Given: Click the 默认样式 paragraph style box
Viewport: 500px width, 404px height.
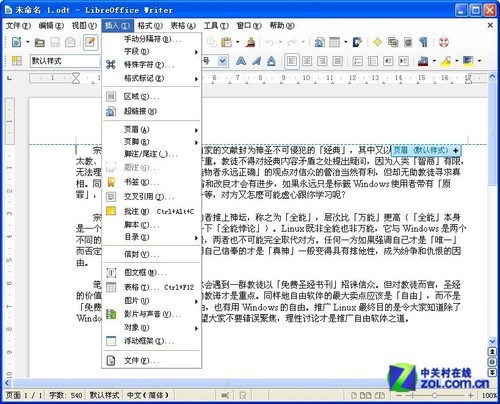Looking at the screenshot, I should (x=65, y=61).
